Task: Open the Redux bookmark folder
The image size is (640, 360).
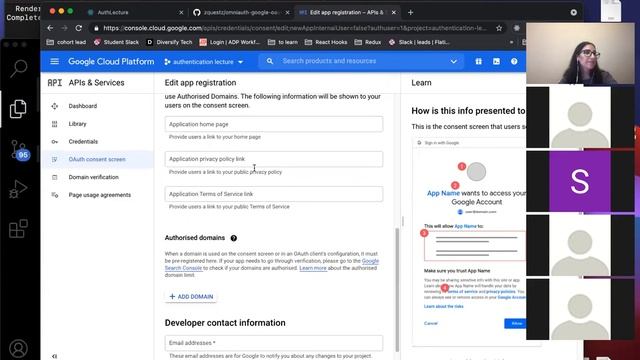Action: [368, 42]
